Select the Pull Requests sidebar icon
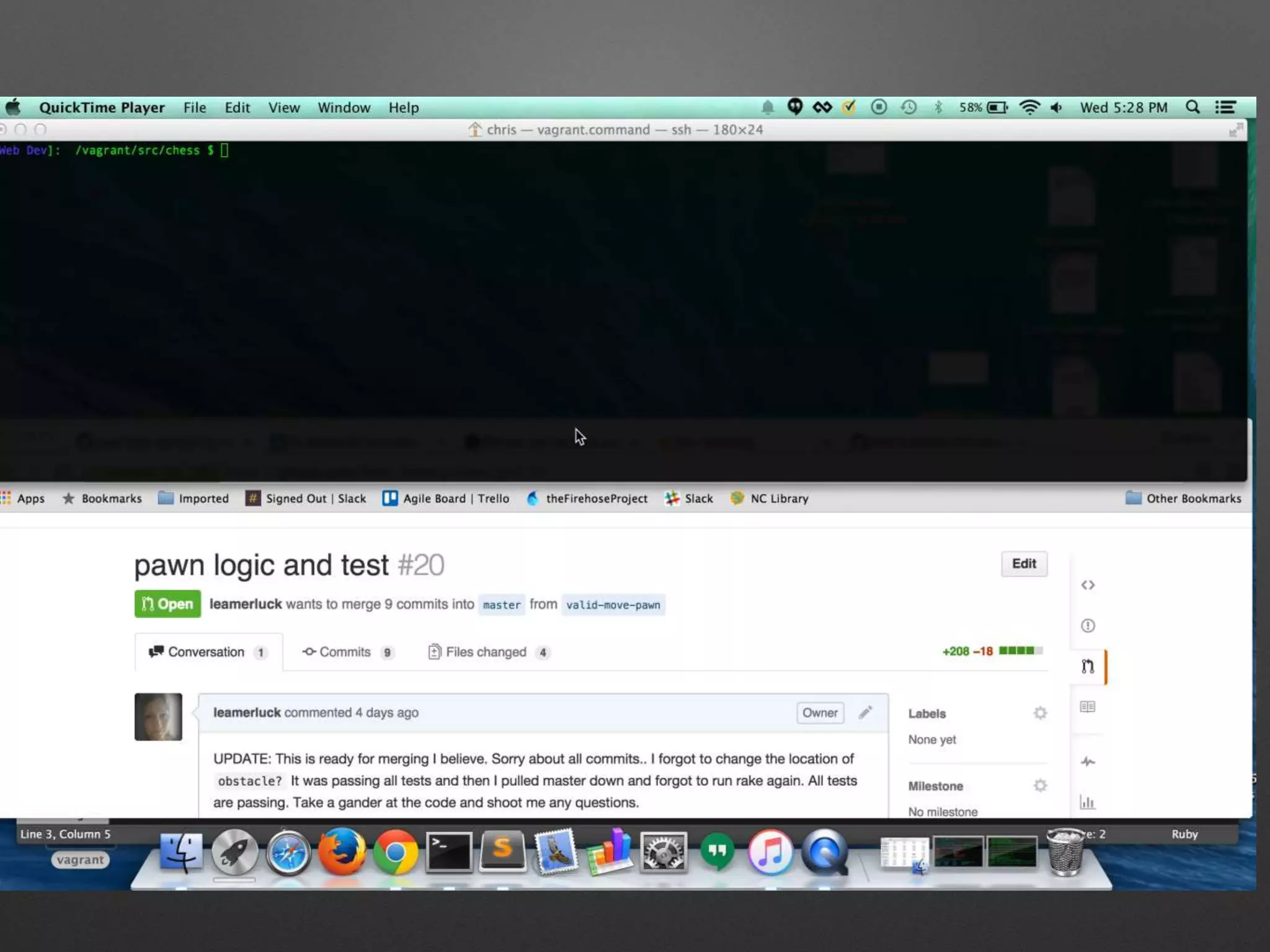 (1088, 666)
